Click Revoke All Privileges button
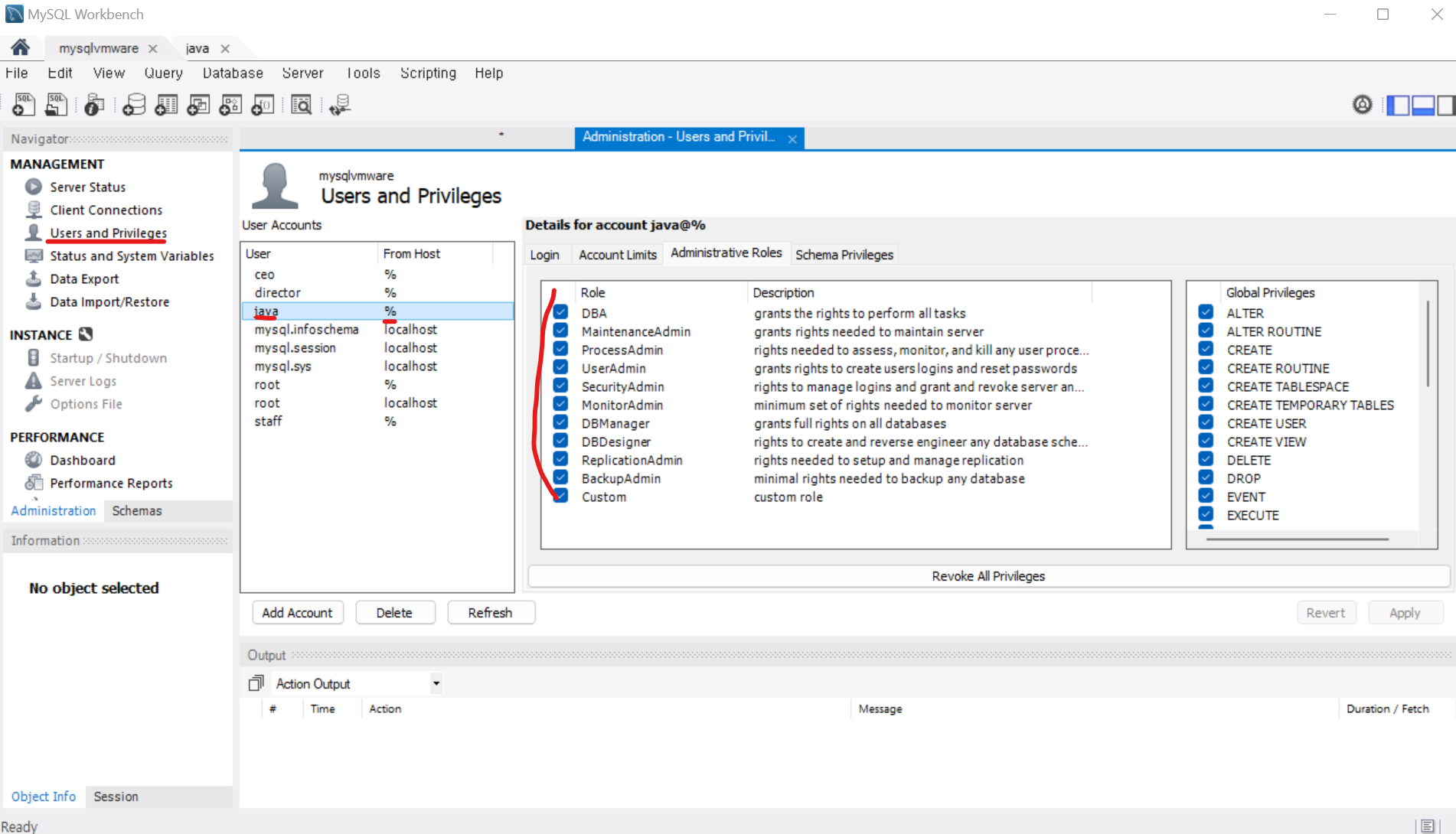The height and width of the screenshot is (834, 1456). [x=988, y=576]
